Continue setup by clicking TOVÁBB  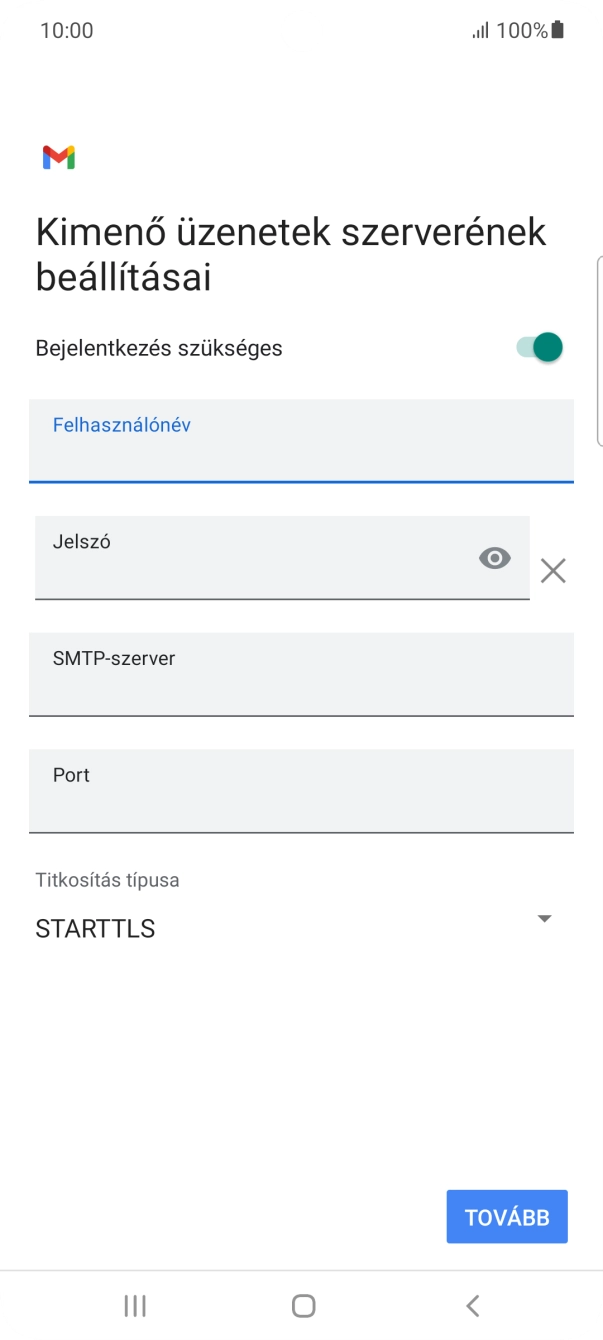[506, 1216]
